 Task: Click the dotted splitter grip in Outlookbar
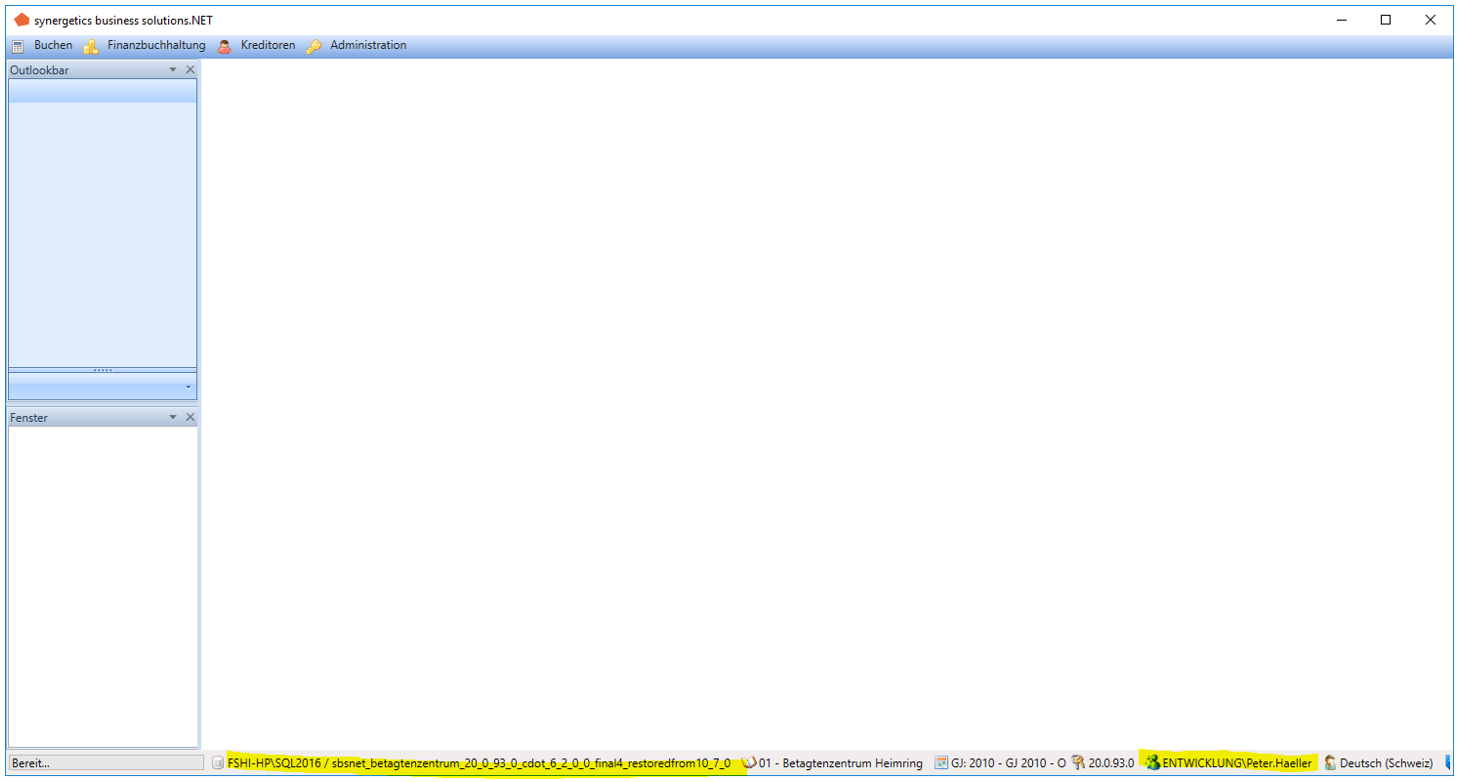coord(103,370)
